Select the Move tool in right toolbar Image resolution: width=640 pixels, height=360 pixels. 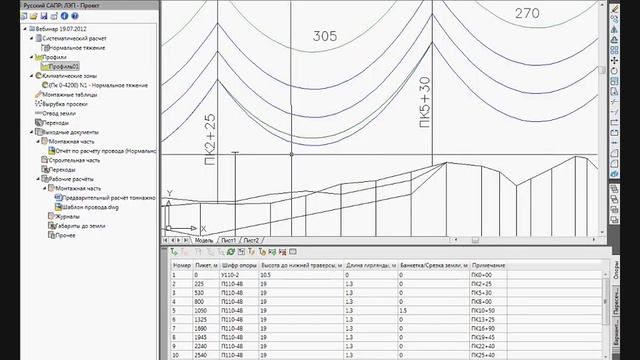point(614,60)
